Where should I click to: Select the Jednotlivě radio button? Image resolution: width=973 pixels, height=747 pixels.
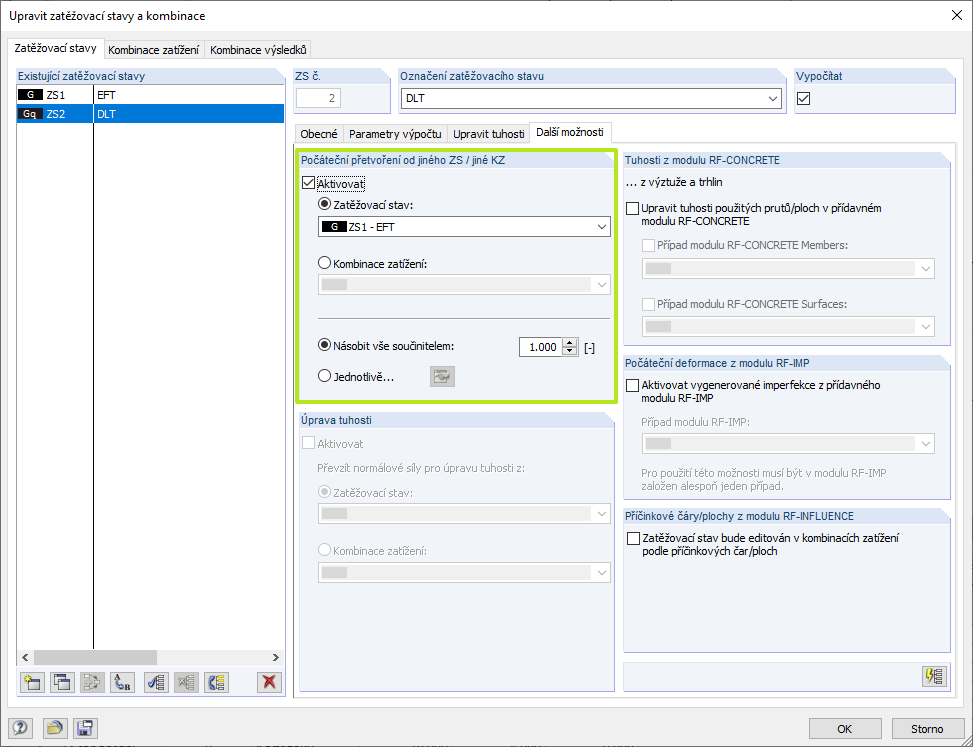pos(325,376)
